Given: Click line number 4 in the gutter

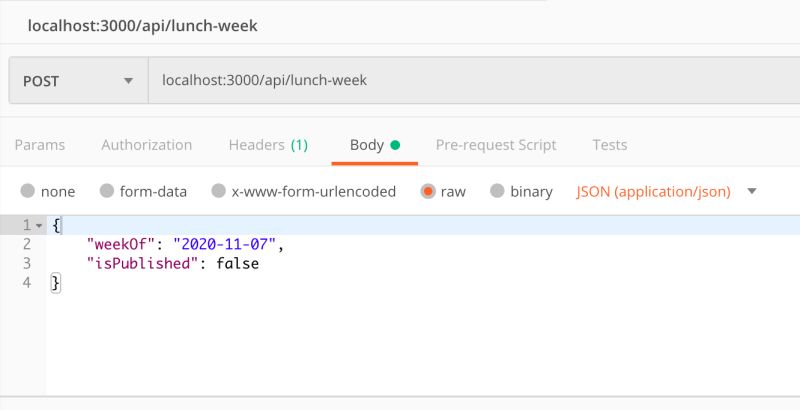Looking at the screenshot, I should coord(27,283).
